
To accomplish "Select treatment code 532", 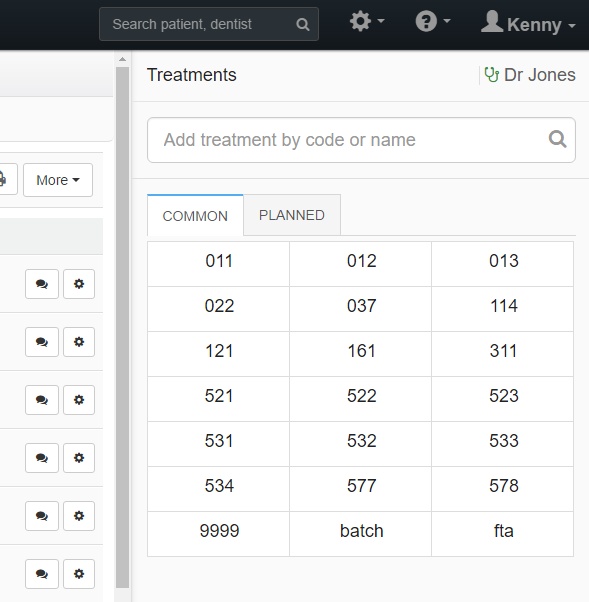I will [361, 444].
